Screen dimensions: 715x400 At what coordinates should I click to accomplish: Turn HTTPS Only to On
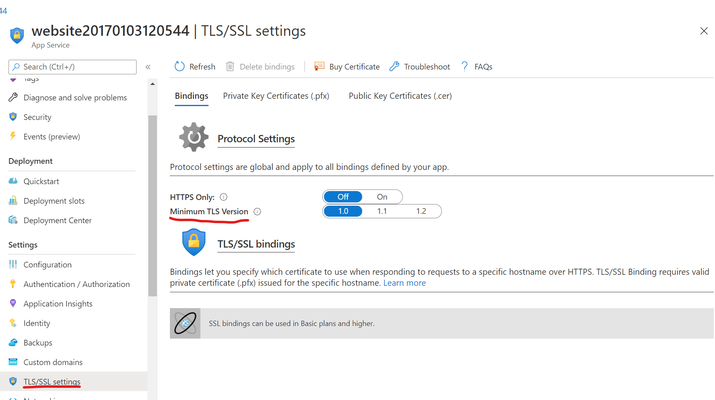click(382, 197)
